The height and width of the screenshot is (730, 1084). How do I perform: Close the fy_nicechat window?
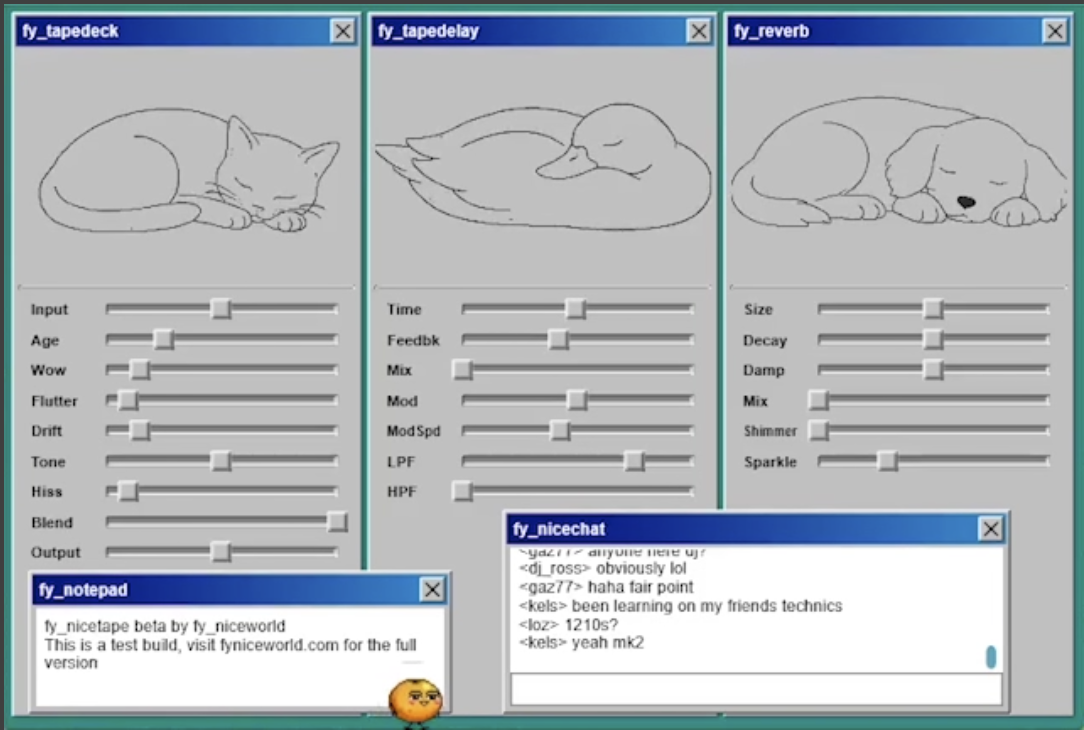pos(990,529)
